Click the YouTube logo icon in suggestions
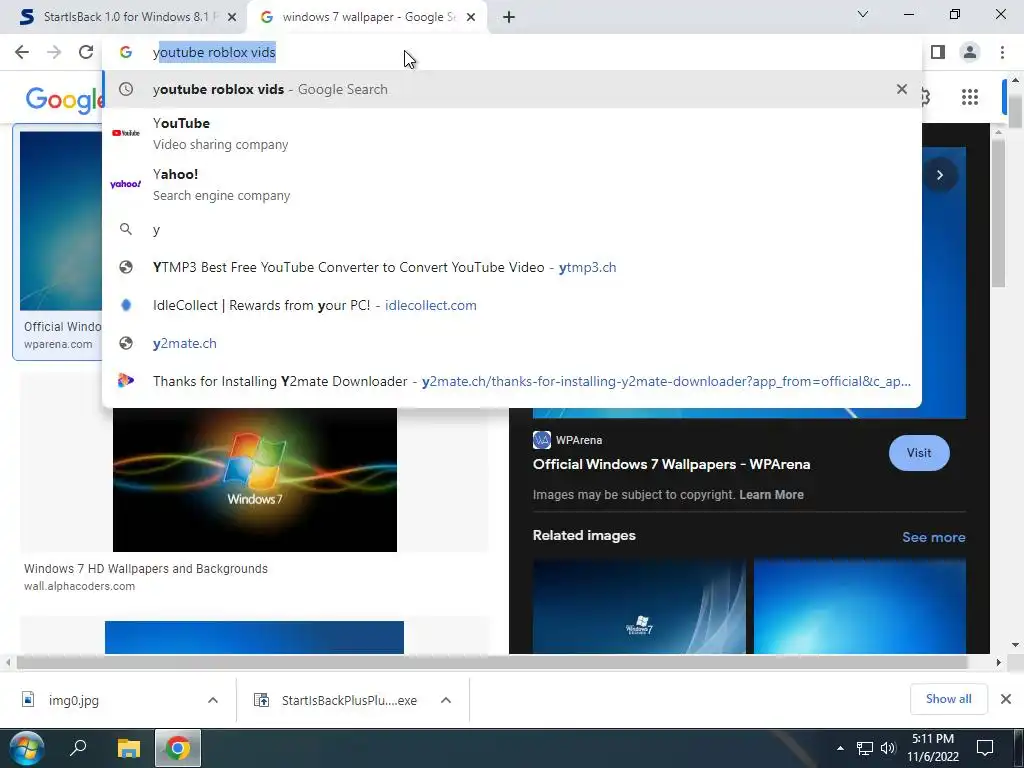 pyautogui.click(x=125, y=133)
